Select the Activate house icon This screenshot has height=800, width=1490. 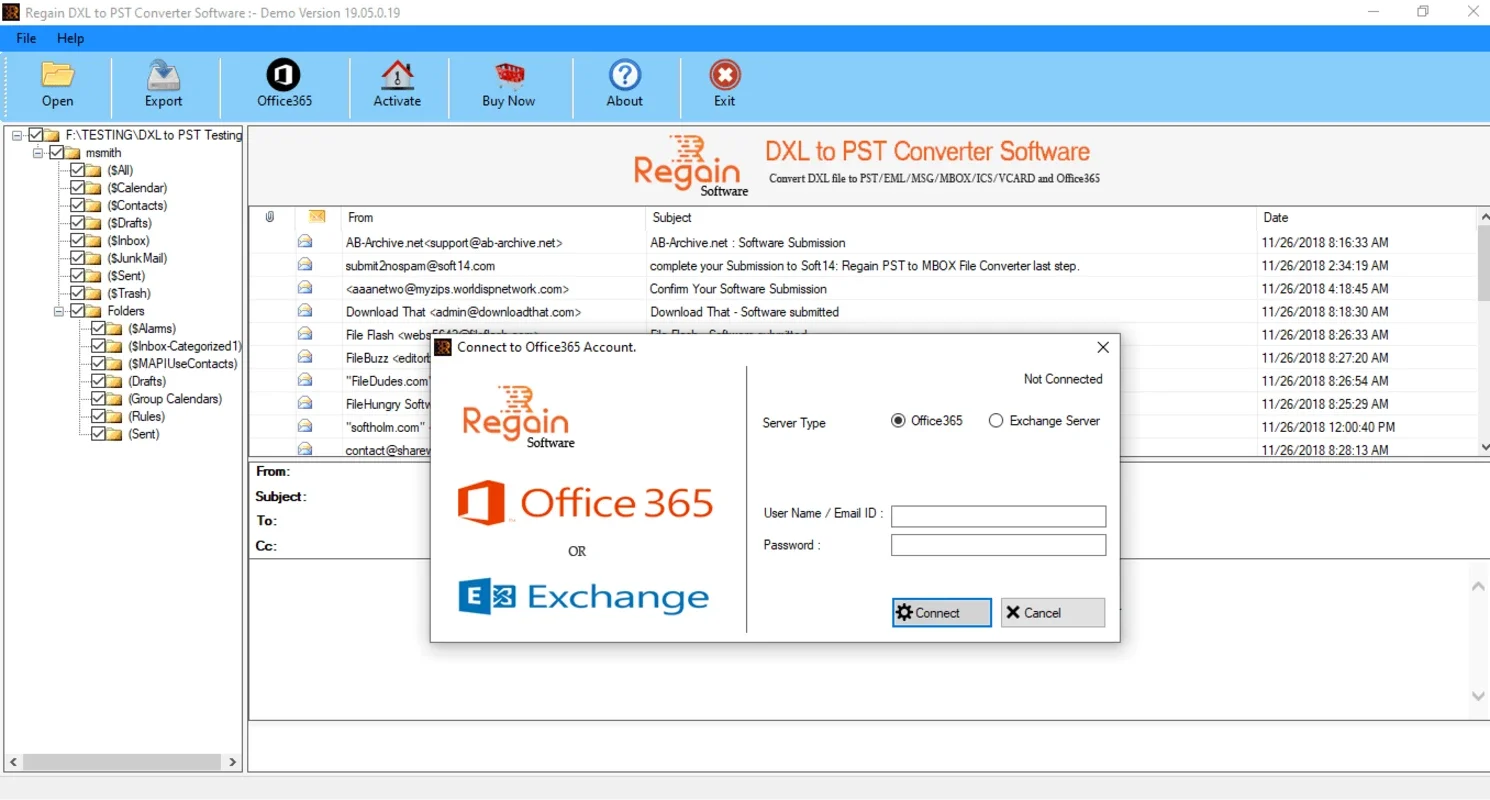pyautogui.click(x=397, y=76)
